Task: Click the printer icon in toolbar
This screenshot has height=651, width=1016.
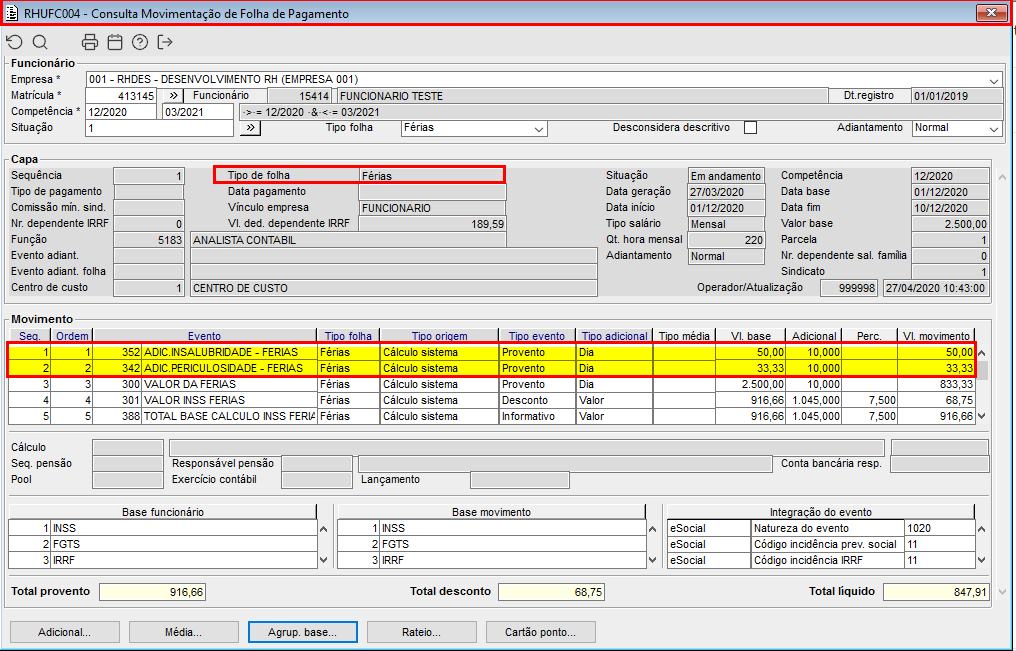Action: coord(90,42)
